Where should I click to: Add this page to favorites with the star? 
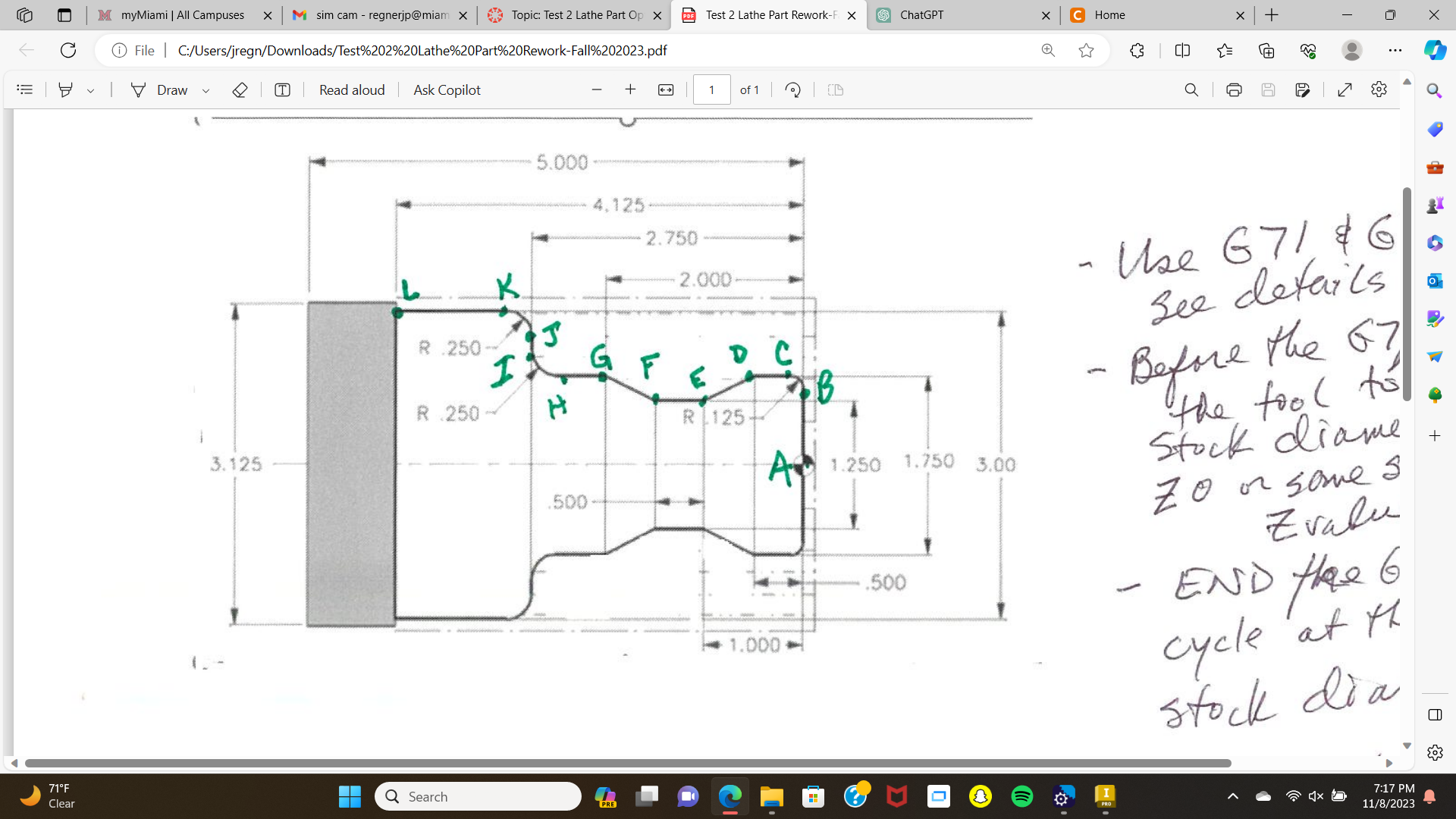(1087, 51)
